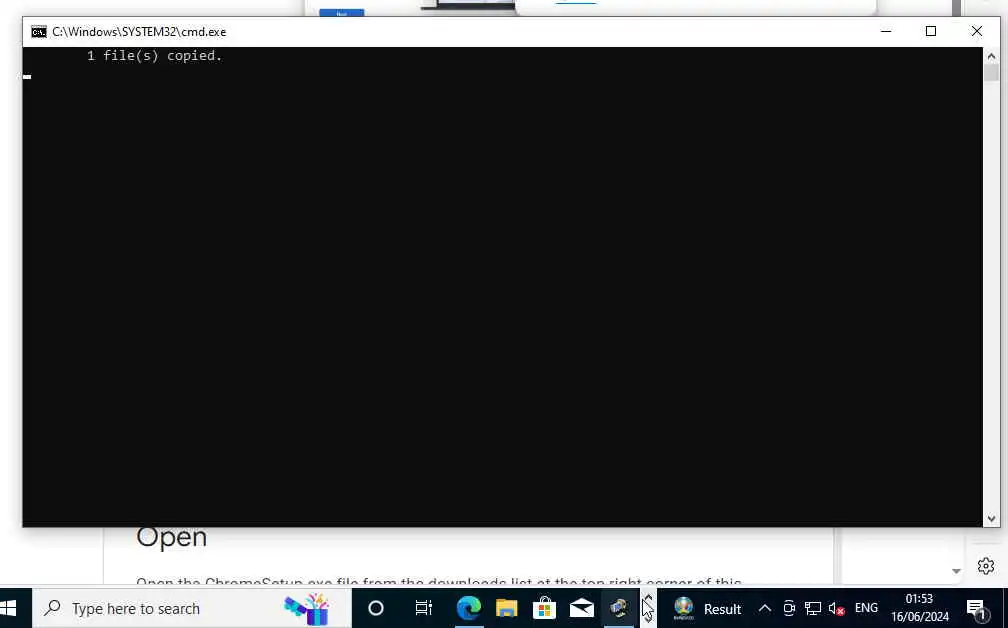Click the '1 file(s) copied.' output text
Screen dimensions: 1008x628
click(154, 56)
